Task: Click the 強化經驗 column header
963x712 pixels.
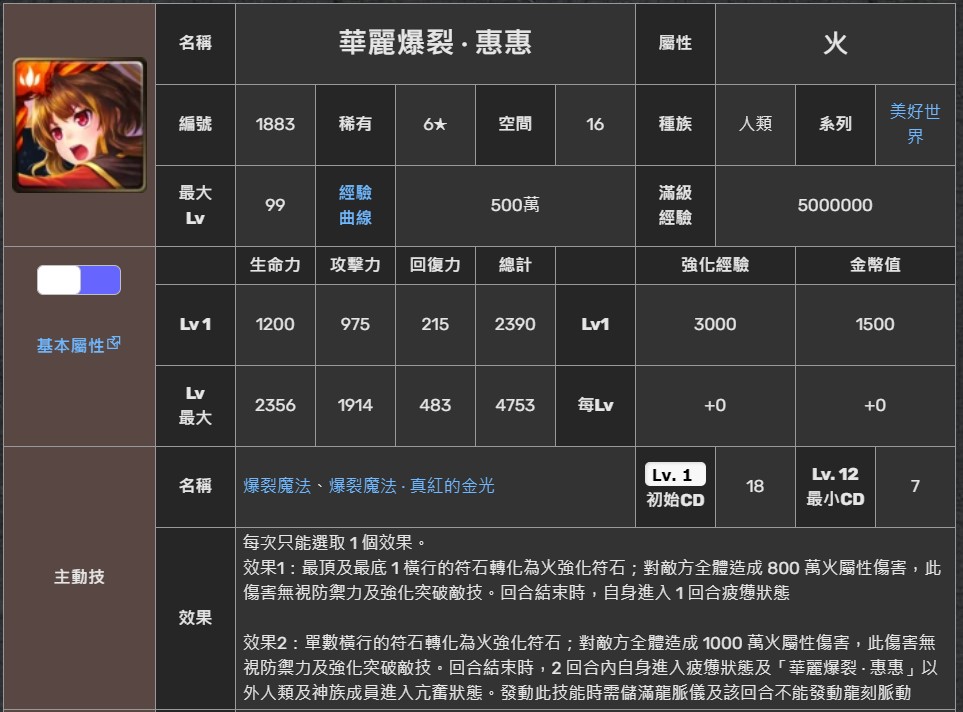Action: click(715, 265)
